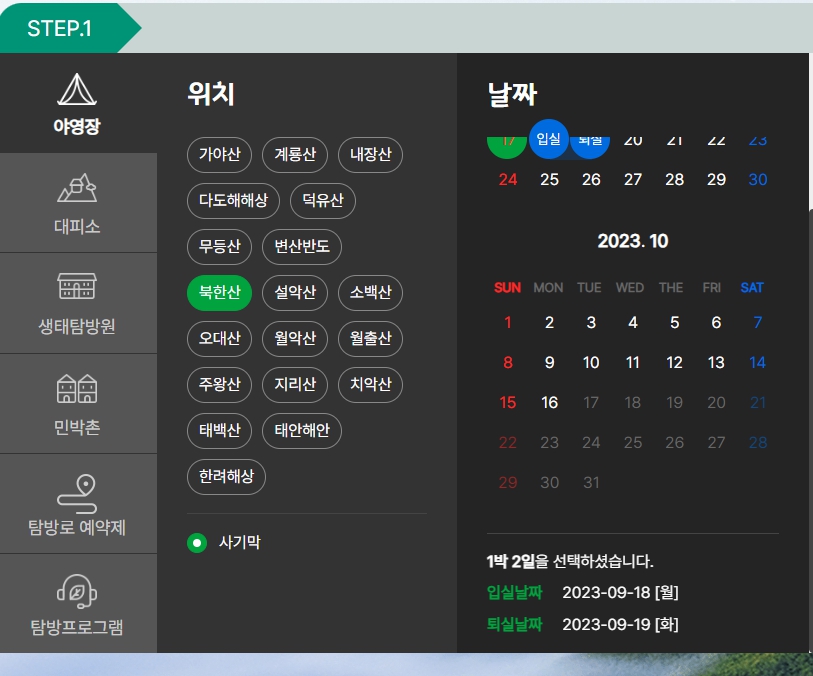
Task: Pick October 11 on the calendar
Action: (x=633, y=362)
